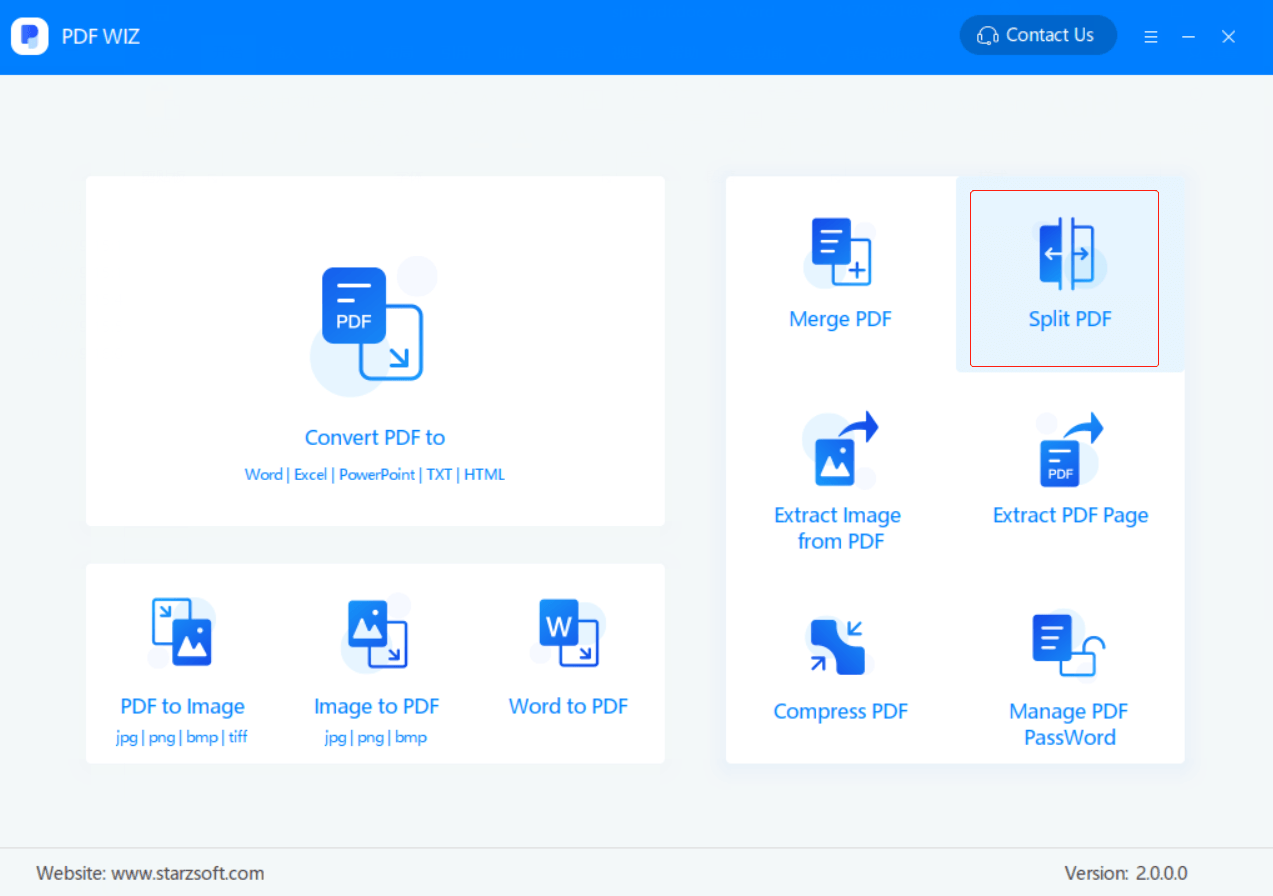The width and height of the screenshot is (1273, 896).
Task: Open the hamburger menu
Action: click(x=1150, y=36)
